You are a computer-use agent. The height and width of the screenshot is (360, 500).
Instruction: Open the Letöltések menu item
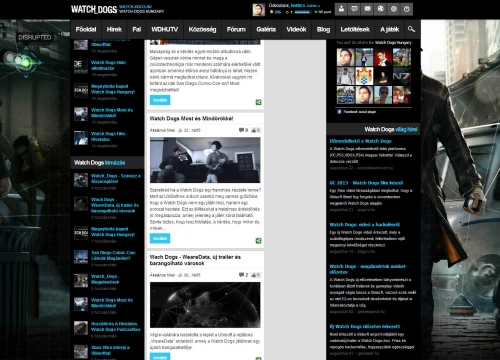point(355,29)
